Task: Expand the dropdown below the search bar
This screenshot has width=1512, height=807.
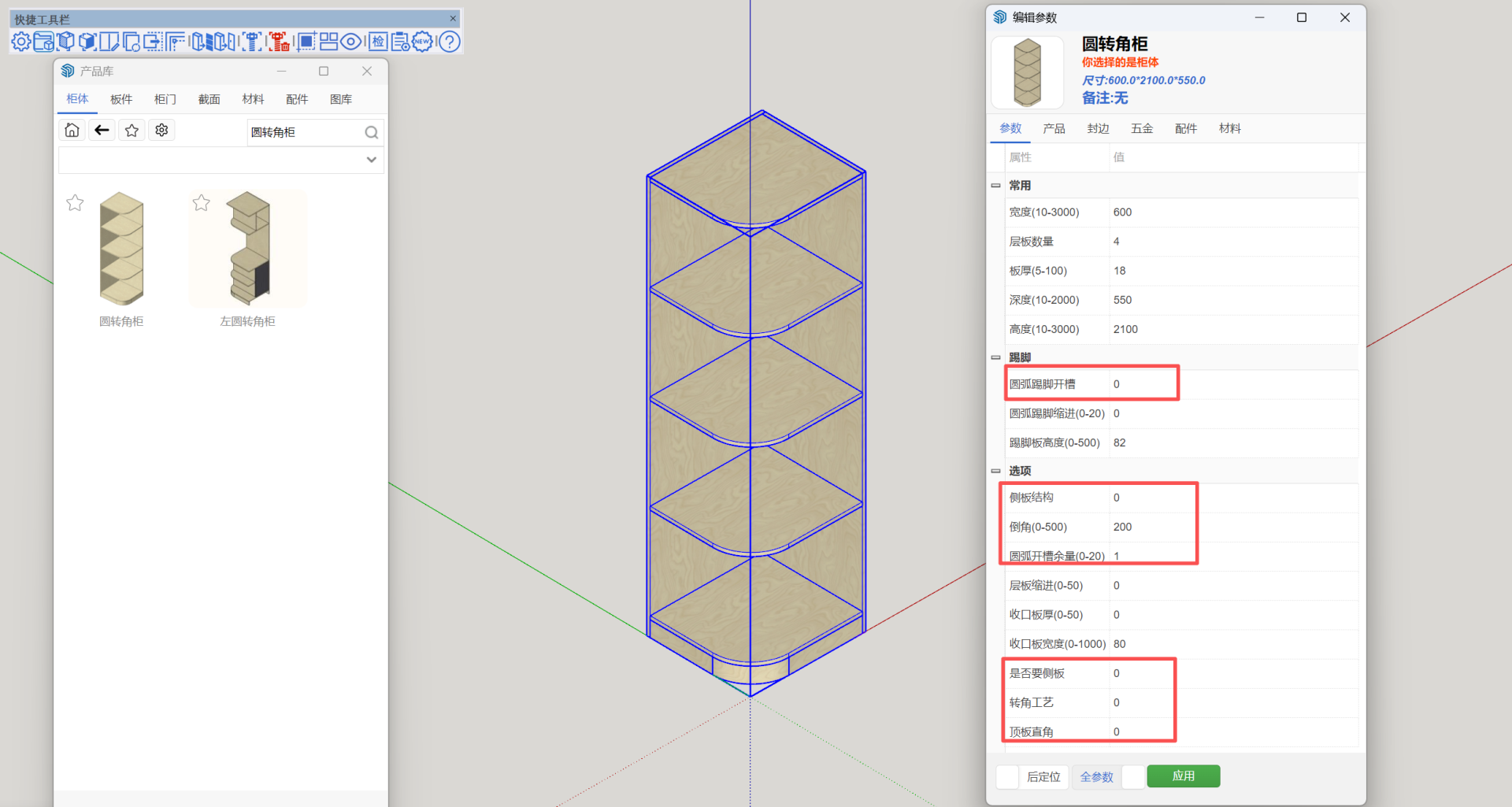Action: coord(371,160)
